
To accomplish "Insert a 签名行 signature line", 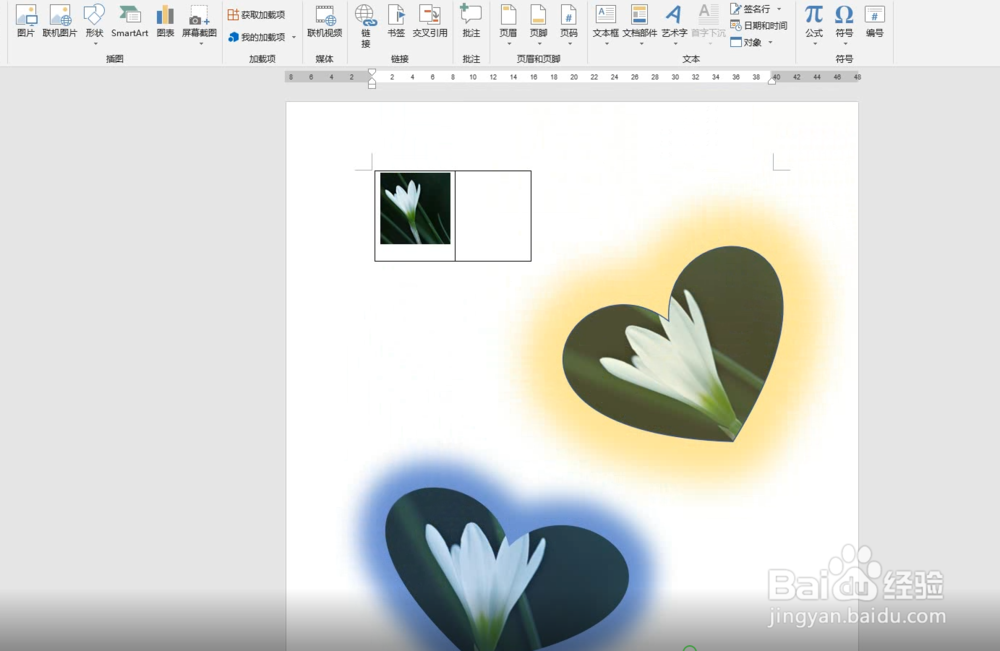I will tap(751, 9).
